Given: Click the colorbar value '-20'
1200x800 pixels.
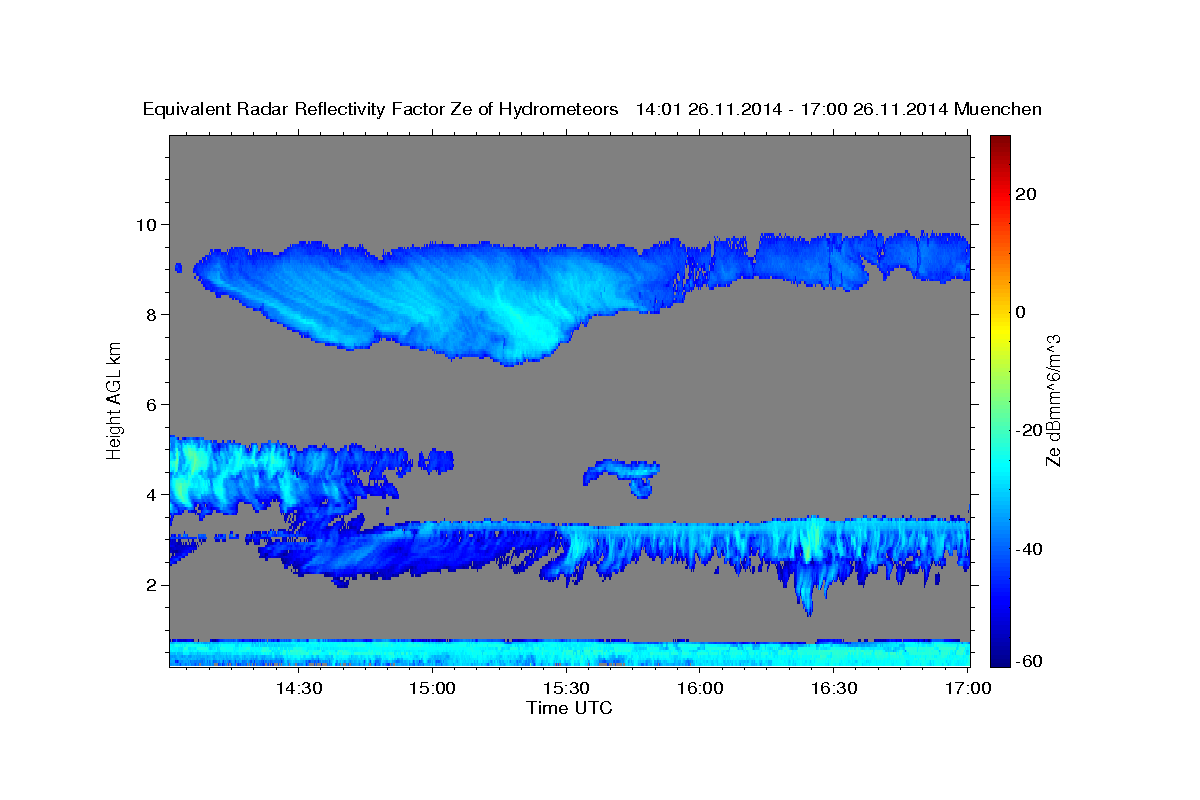Looking at the screenshot, I should point(1029,430).
